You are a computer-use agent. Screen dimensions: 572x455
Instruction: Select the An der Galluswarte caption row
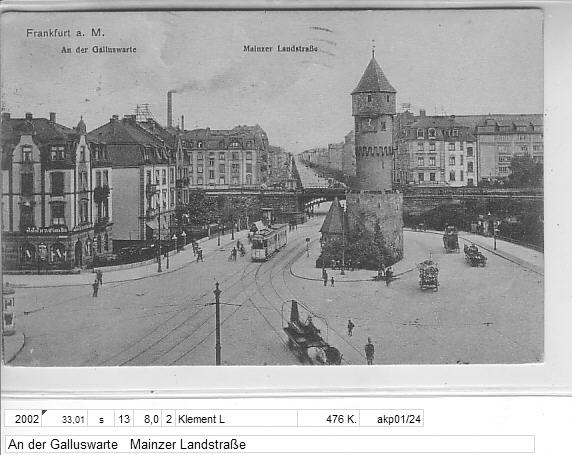[270, 444]
